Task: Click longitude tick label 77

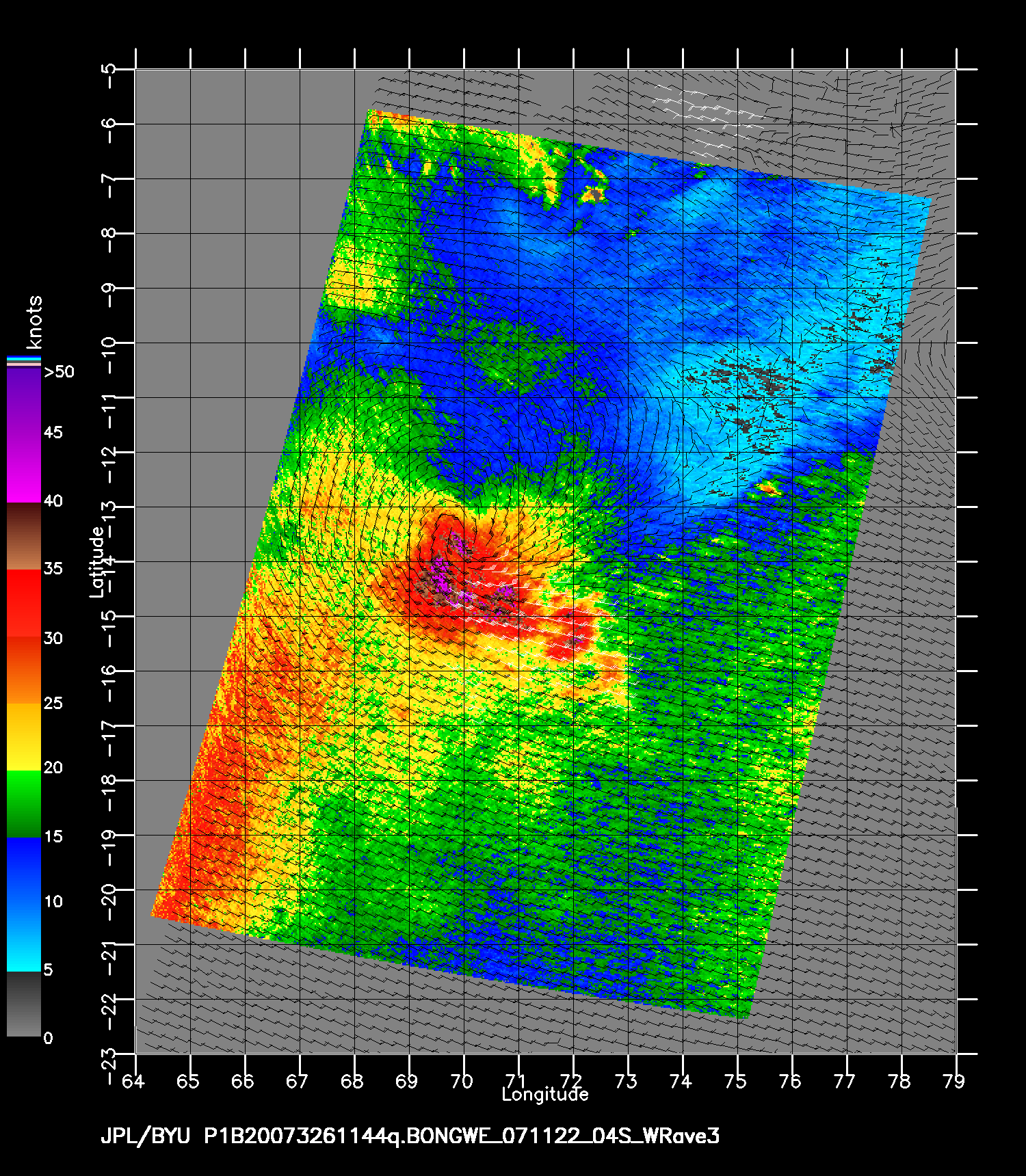Action: click(845, 1082)
